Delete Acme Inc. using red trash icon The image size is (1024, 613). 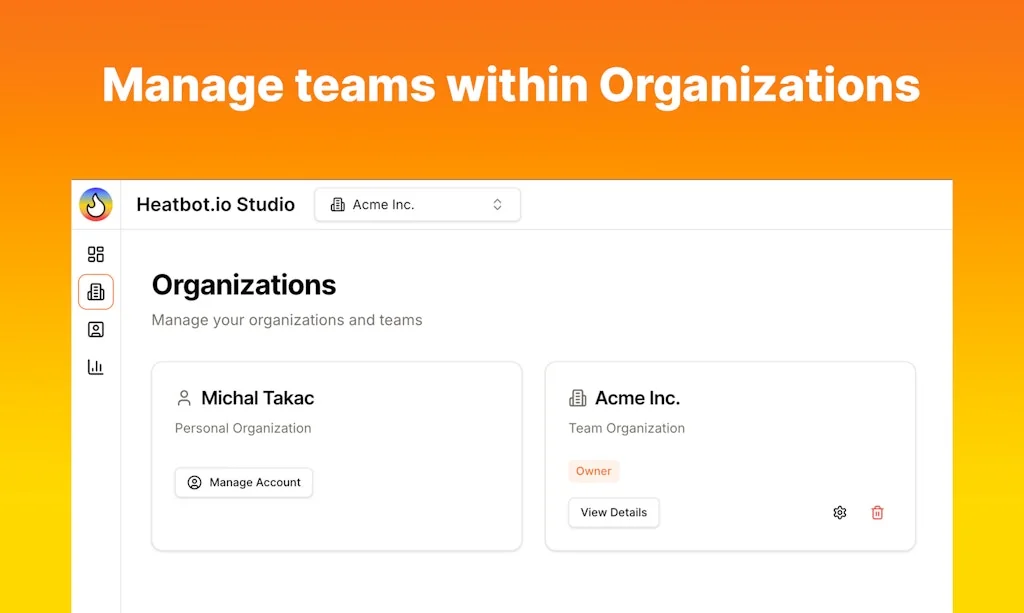[x=877, y=513]
